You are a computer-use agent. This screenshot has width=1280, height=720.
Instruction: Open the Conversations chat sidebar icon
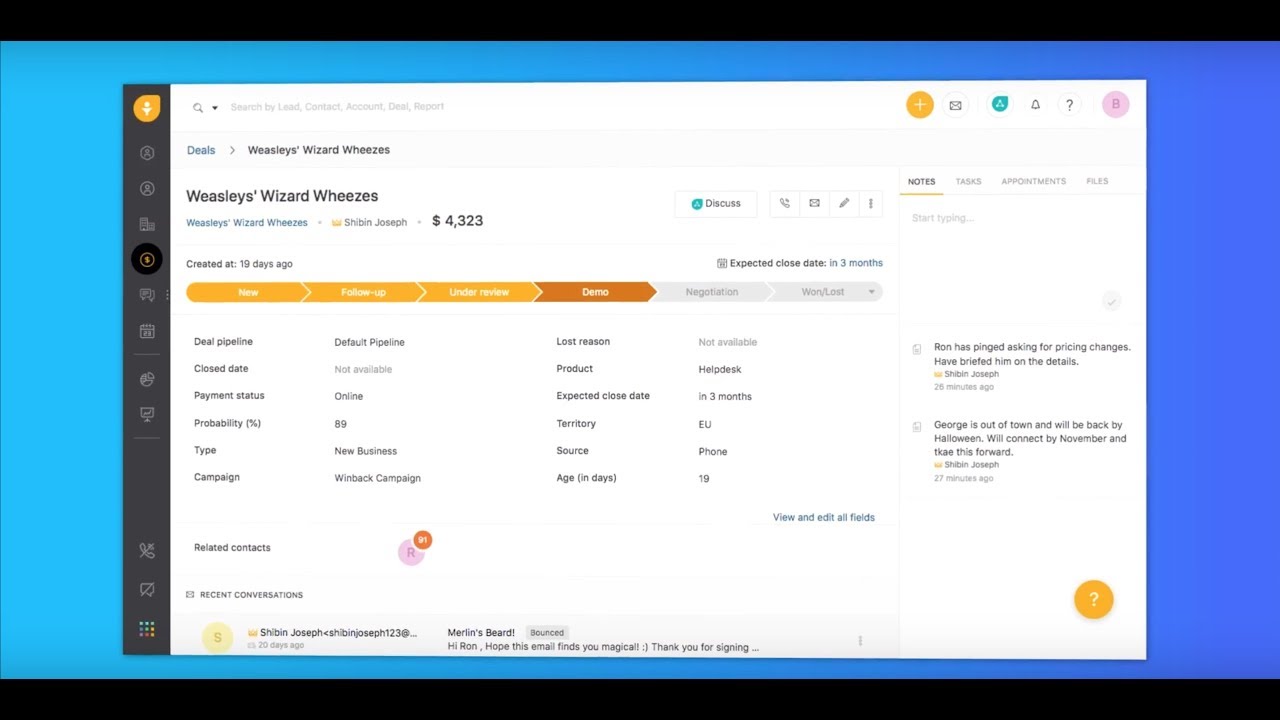coord(147,295)
